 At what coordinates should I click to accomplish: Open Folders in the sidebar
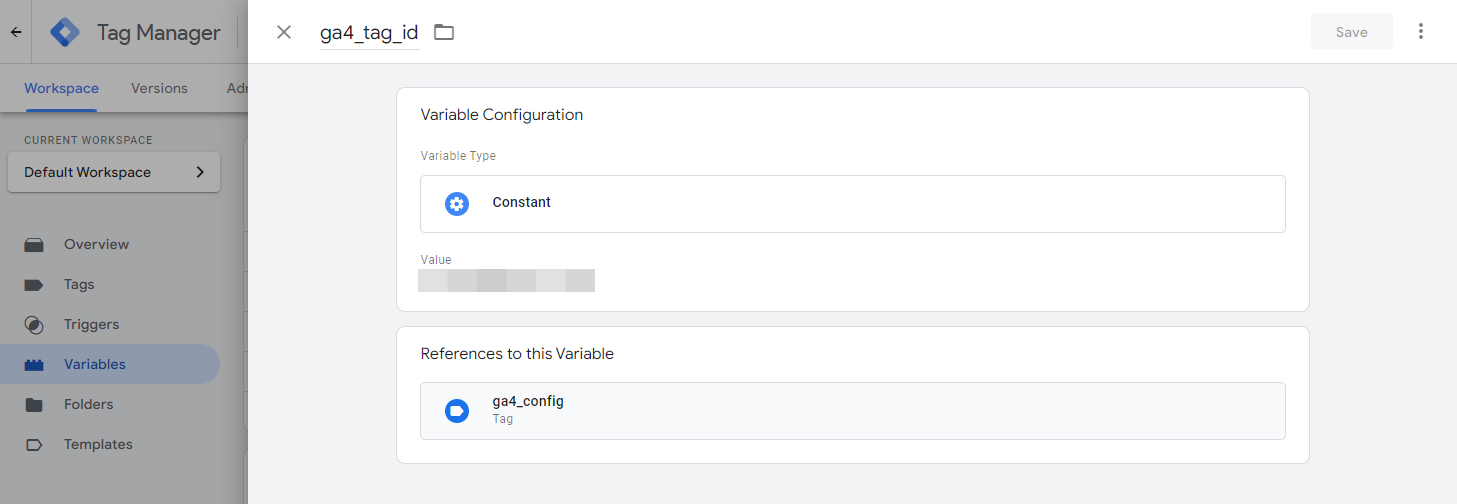88,404
